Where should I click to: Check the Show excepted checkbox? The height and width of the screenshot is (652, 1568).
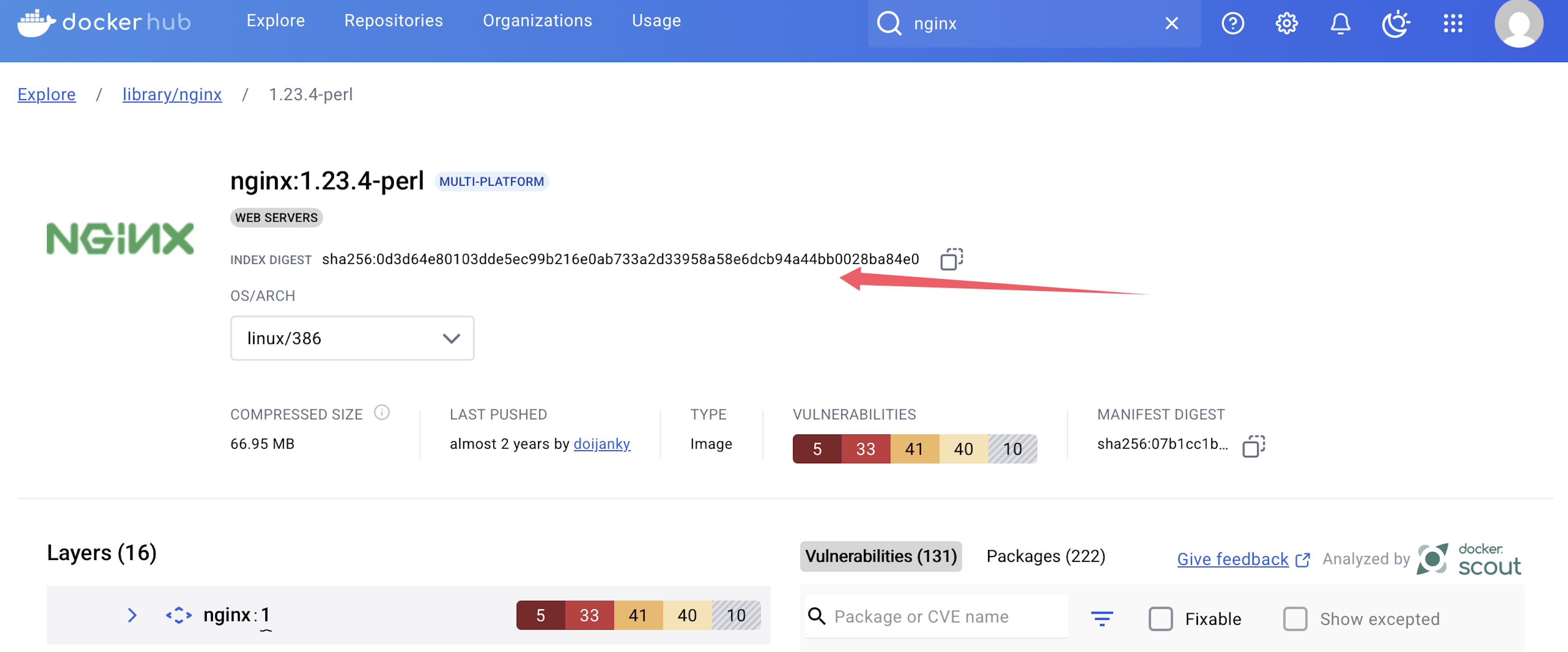pos(1295,619)
